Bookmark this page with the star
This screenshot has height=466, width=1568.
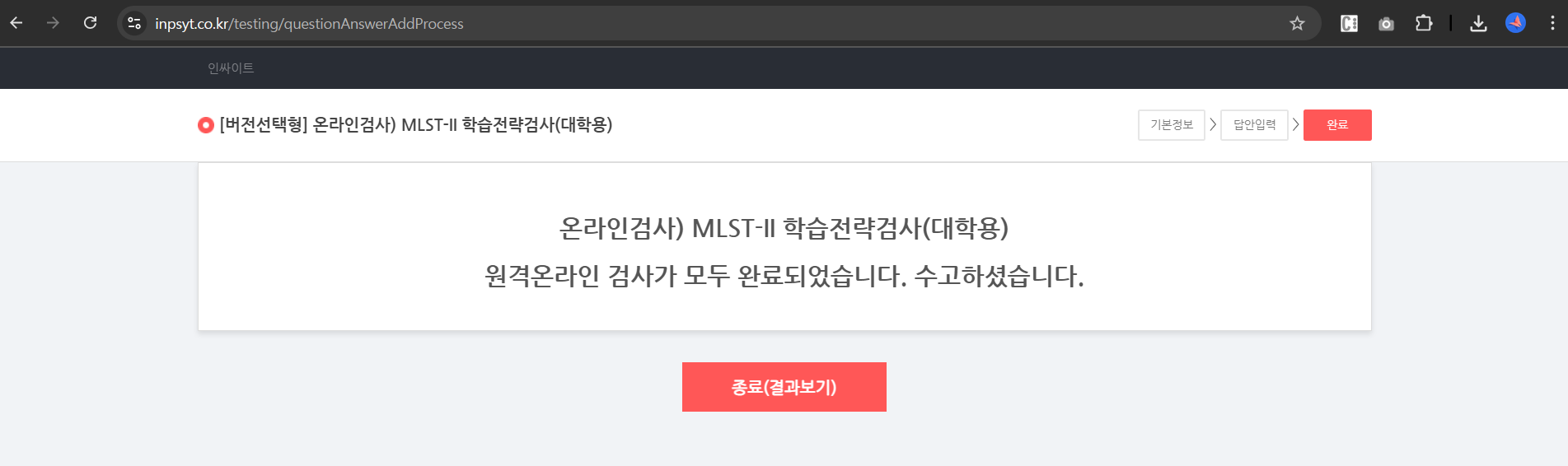point(1298,23)
